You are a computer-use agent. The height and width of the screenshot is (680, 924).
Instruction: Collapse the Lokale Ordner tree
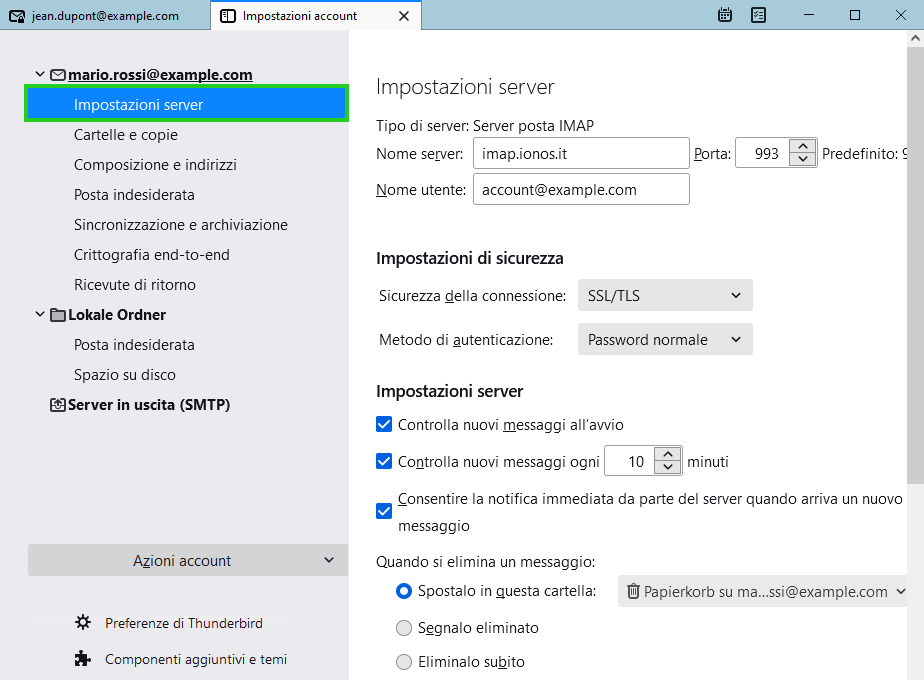(40, 314)
